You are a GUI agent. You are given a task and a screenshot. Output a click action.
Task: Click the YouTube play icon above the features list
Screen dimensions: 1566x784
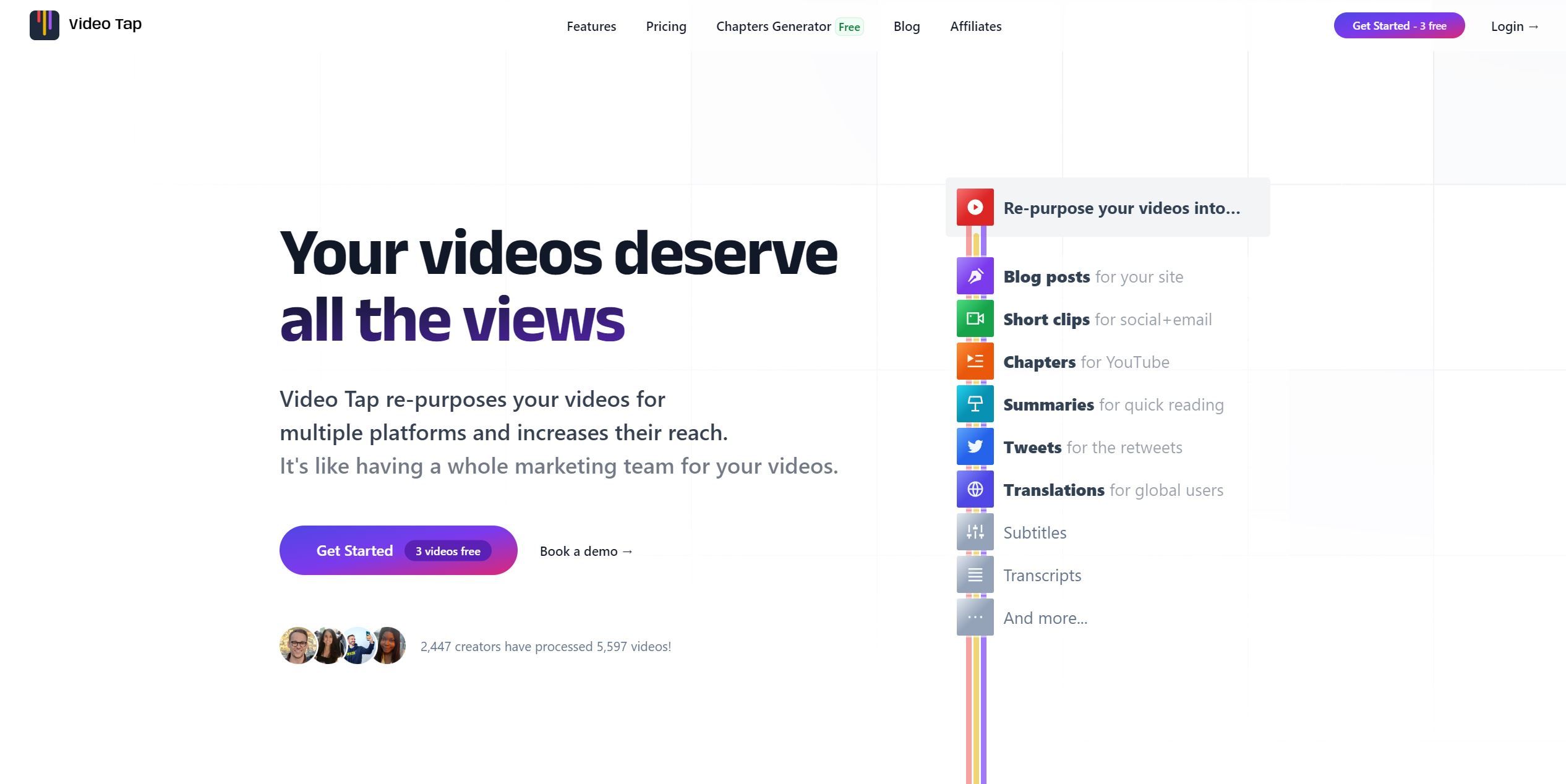(x=974, y=207)
